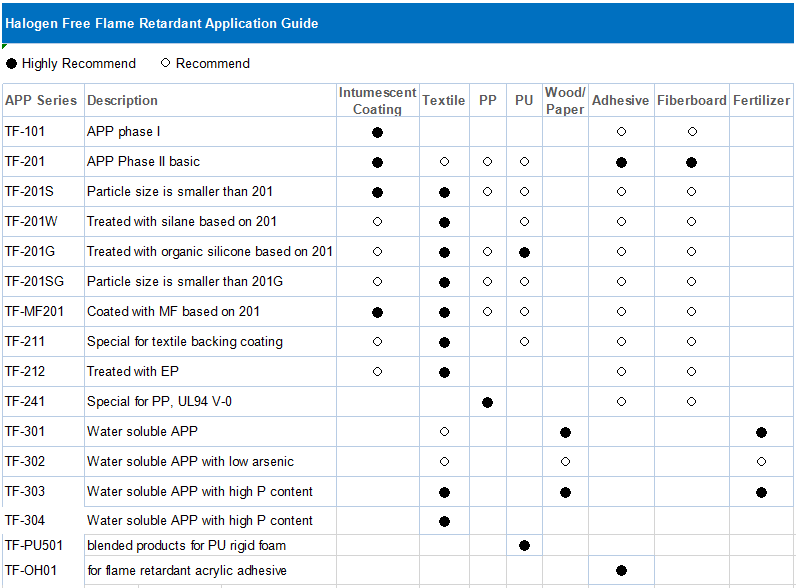Click TF-201G filled dot under PU

coord(524,252)
